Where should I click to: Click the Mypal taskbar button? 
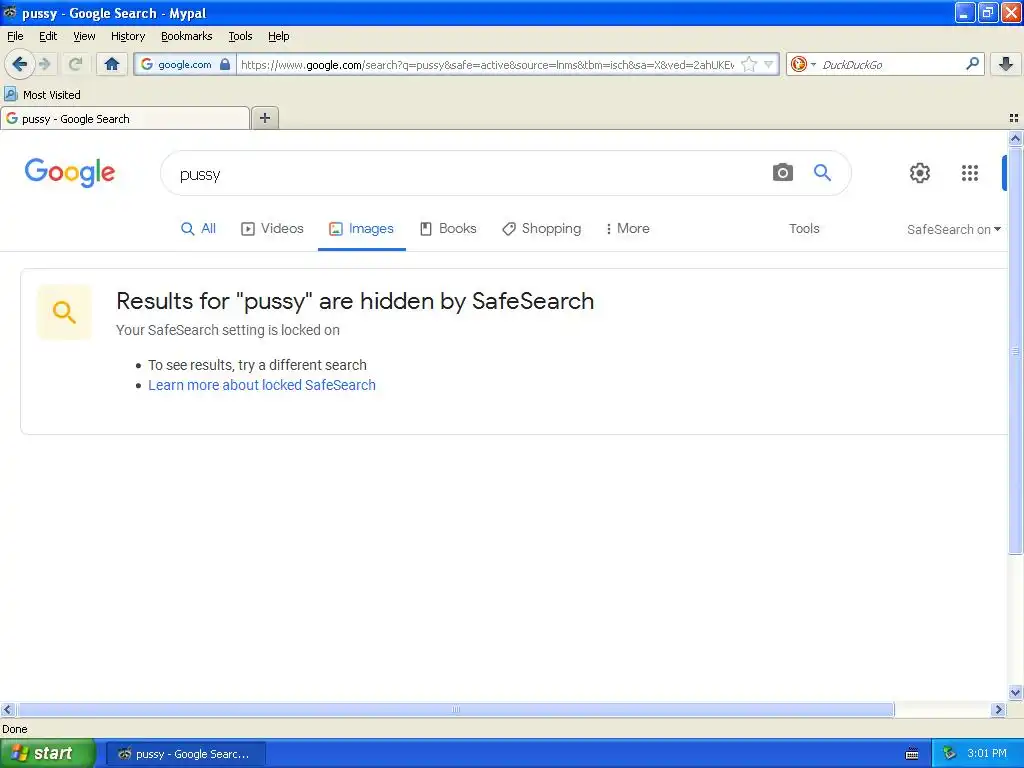[185, 754]
